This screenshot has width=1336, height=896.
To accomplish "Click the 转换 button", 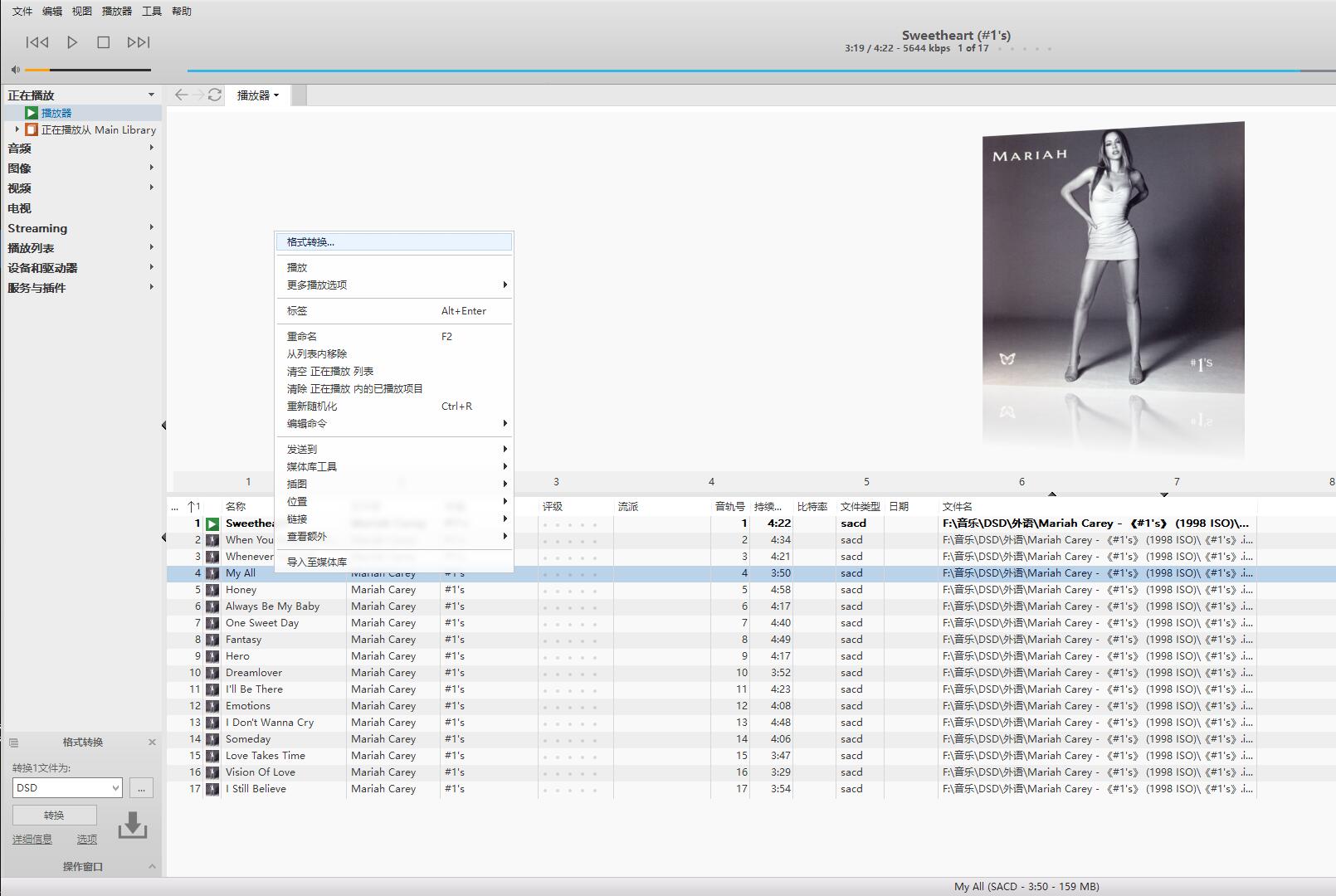I will click(54, 815).
